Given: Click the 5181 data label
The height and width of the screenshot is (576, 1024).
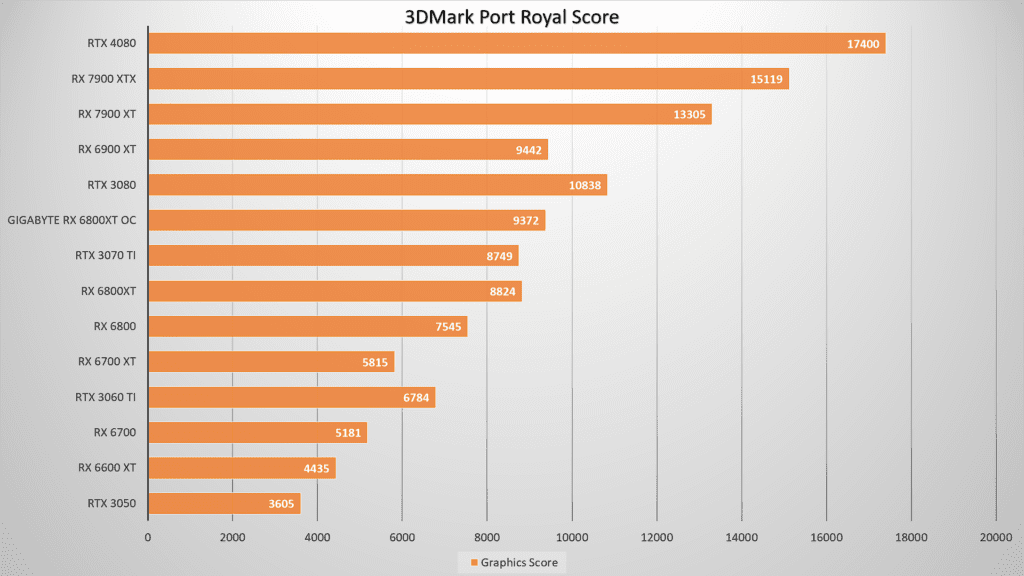Looking at the screenshot, I should click(348, 433).
